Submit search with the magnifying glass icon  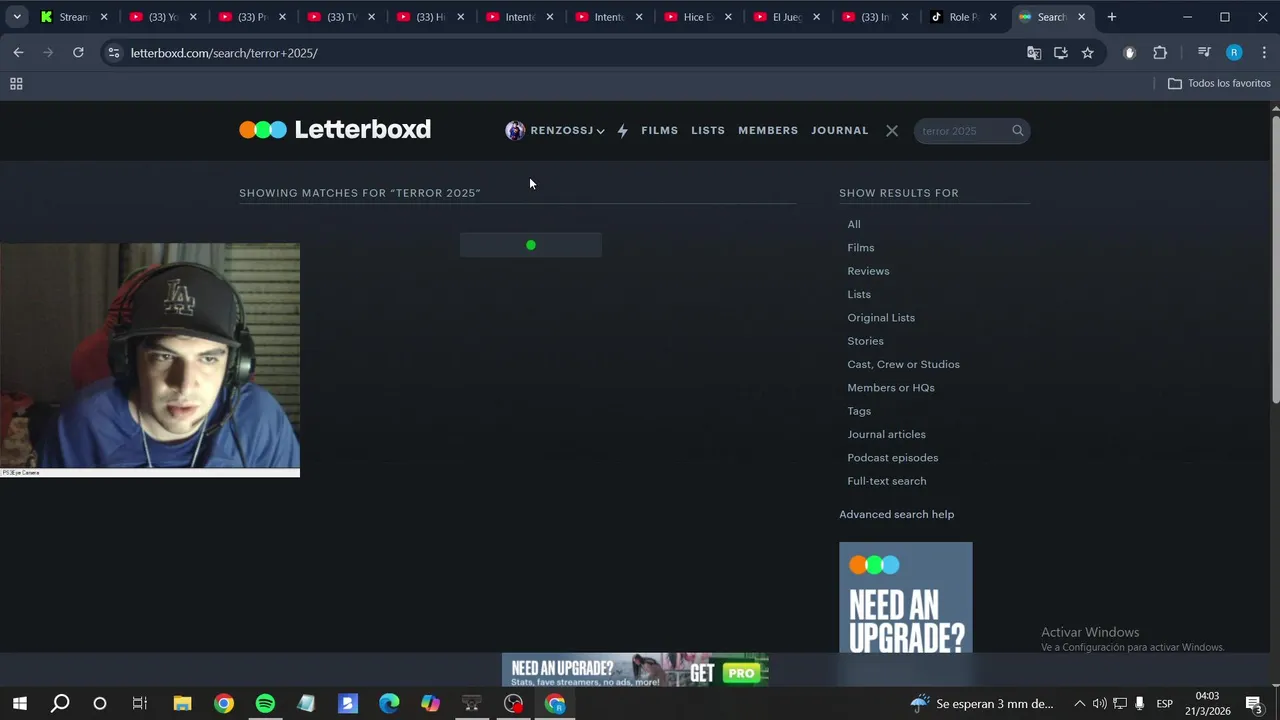(1018, 131)
